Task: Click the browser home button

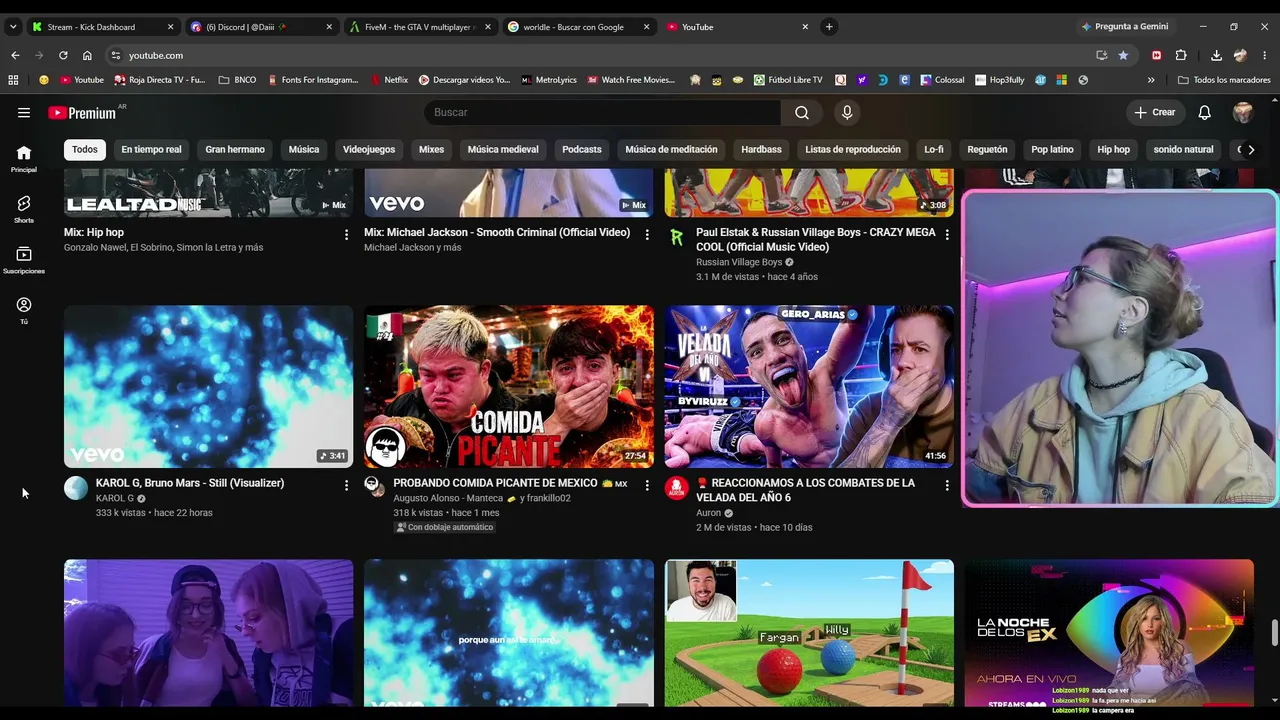Action: pos(87,55)
